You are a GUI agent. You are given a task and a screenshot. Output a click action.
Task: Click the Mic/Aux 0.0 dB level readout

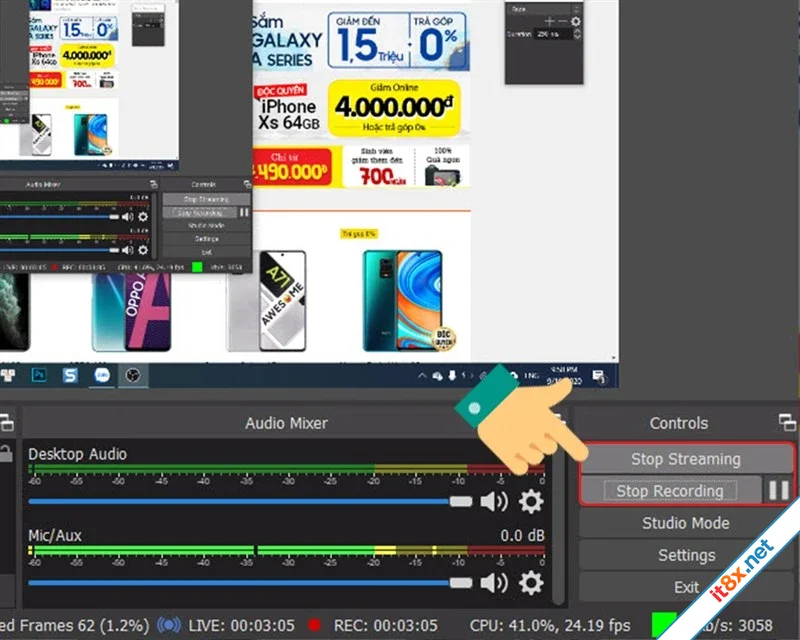coord(522,535)
